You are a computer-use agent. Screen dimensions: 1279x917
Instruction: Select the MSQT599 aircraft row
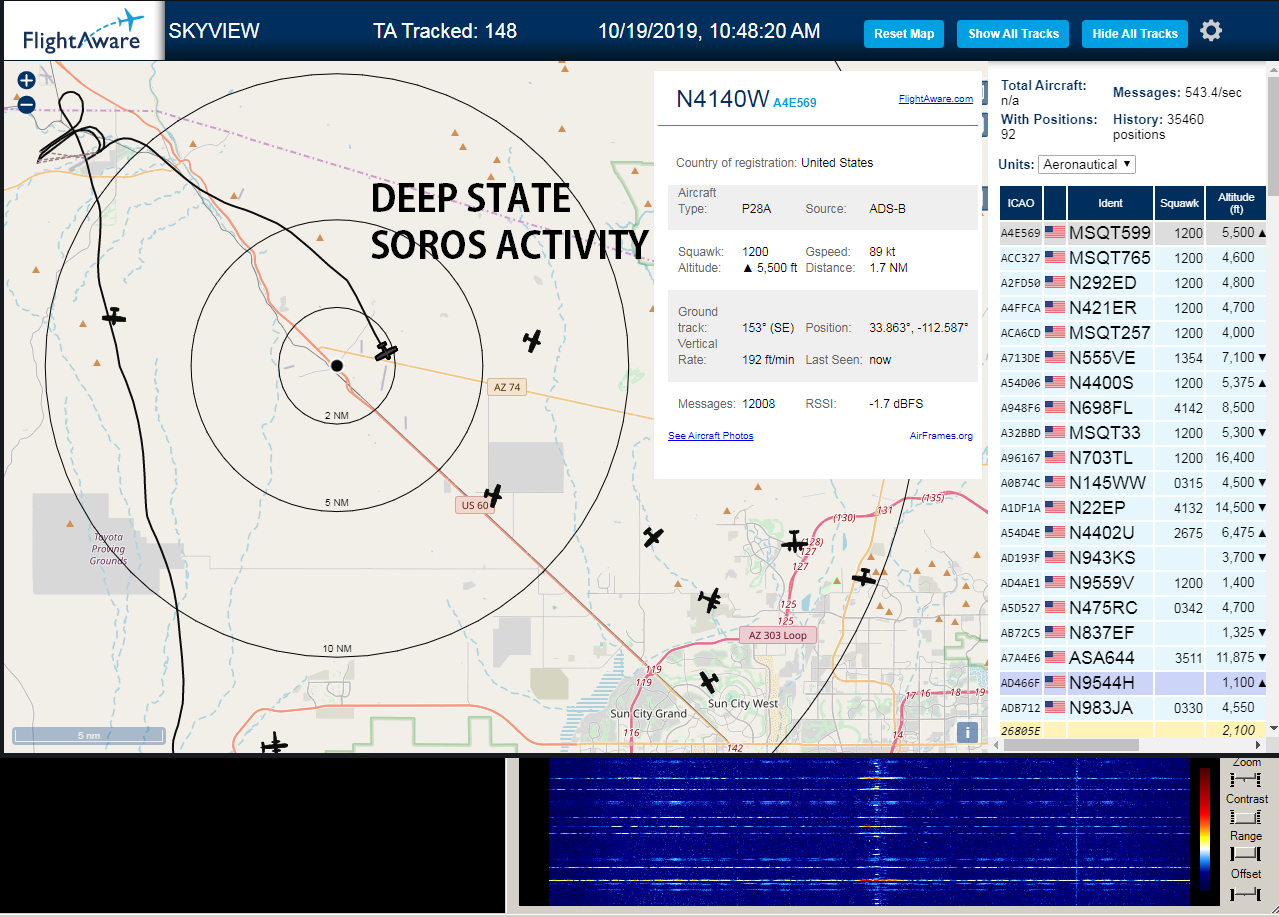[1134, 233]
